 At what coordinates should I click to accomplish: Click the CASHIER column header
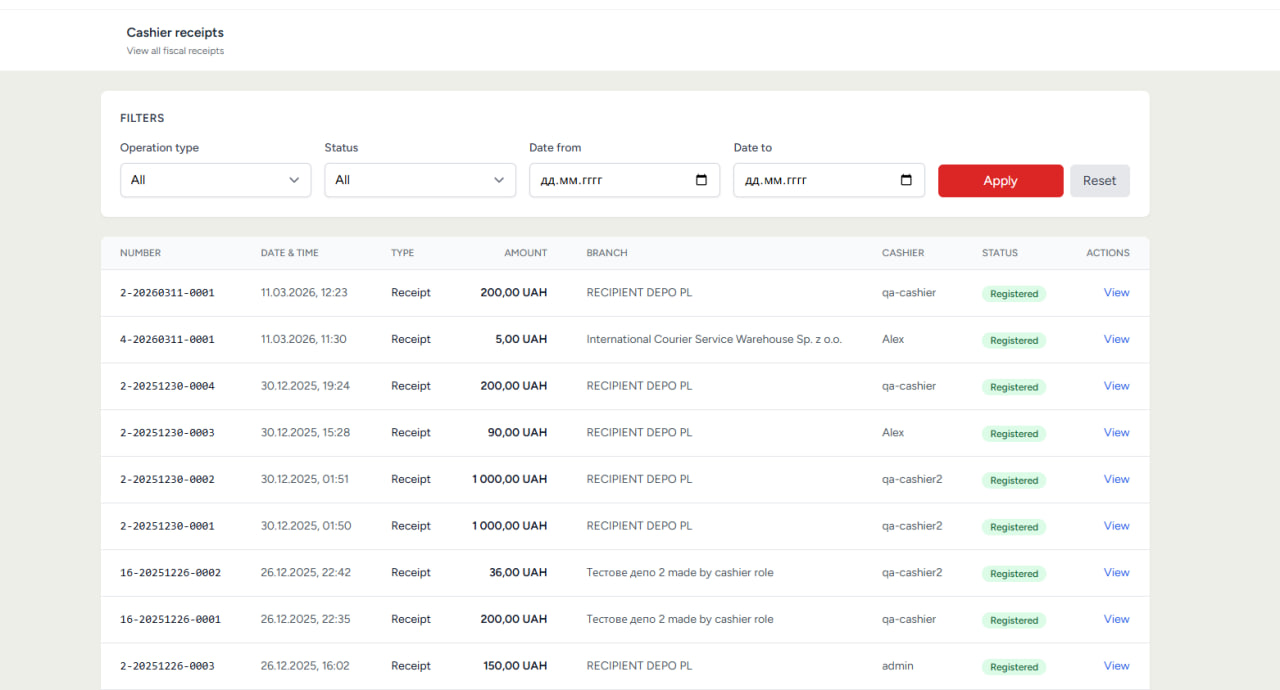coord(903,253)
